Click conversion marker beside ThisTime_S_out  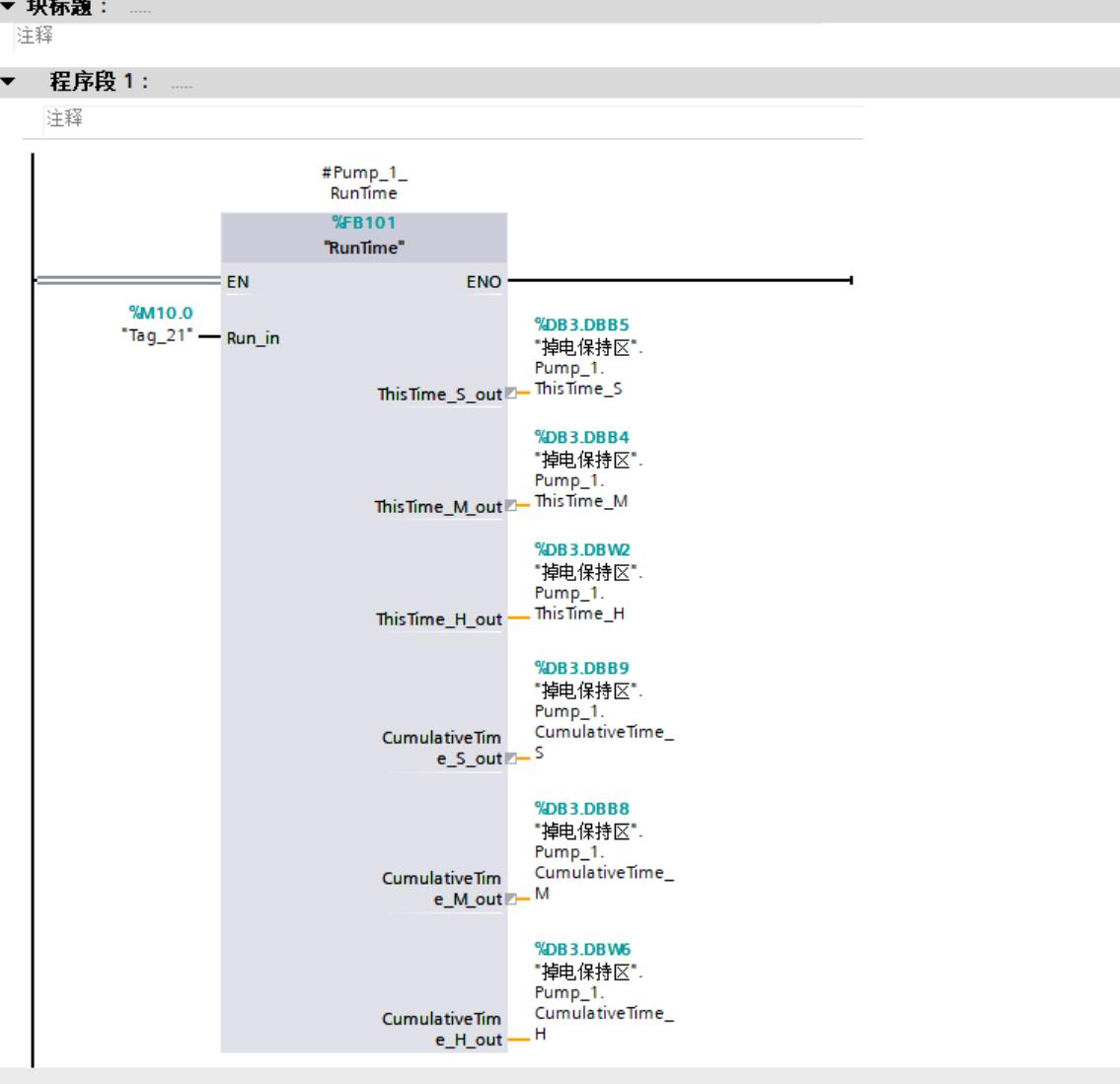(510, 395)
